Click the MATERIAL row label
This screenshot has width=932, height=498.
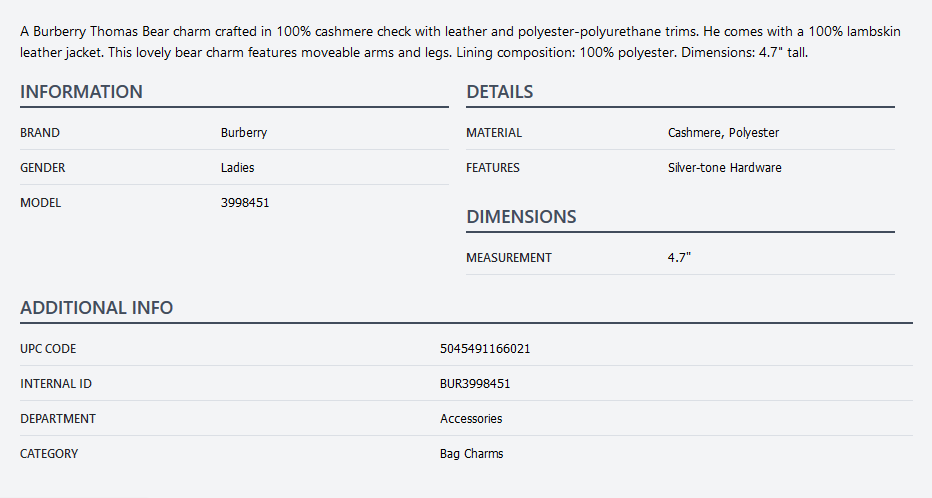[494, 132]
